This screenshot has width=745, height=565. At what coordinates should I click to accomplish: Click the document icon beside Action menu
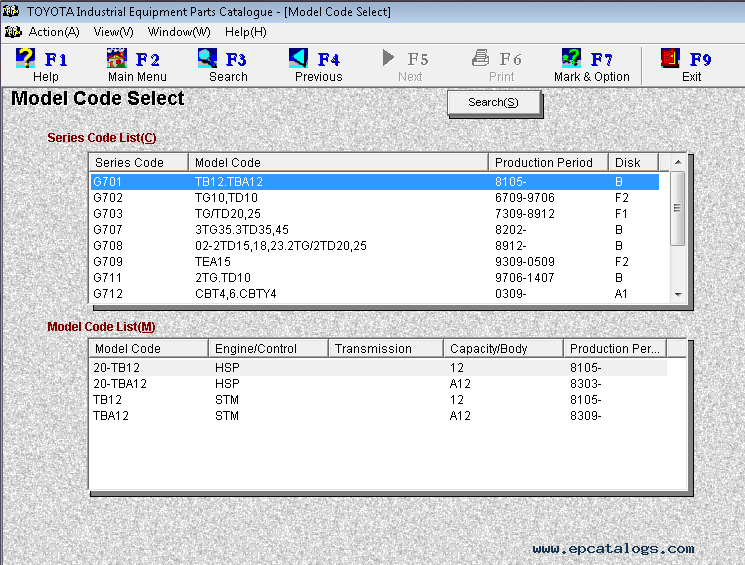[13, 32]
